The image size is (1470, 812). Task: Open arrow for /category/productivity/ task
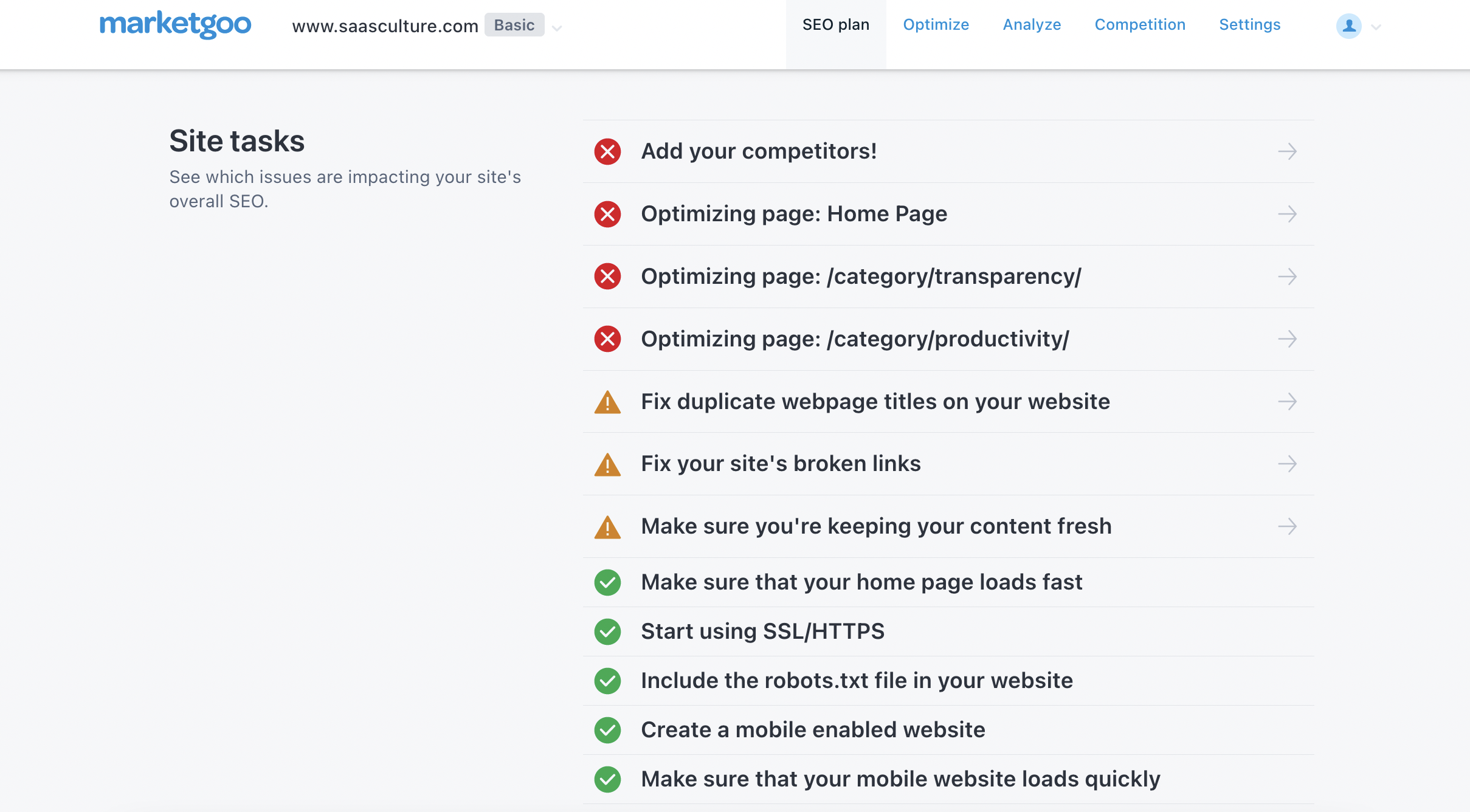coord(1288,339)
